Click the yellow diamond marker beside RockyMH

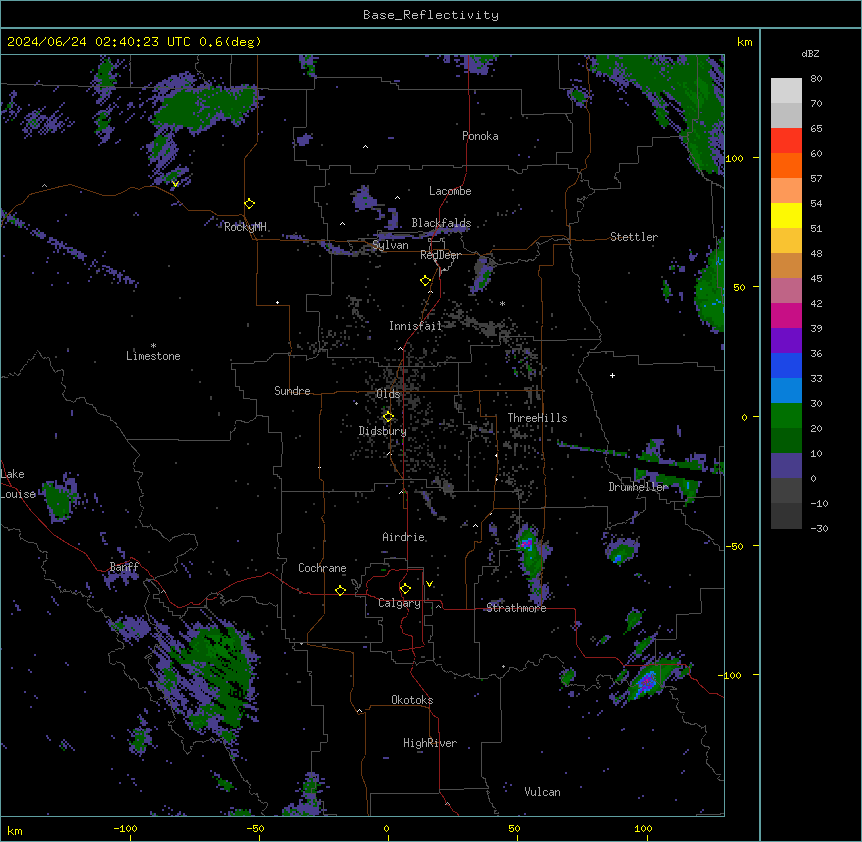250,204
